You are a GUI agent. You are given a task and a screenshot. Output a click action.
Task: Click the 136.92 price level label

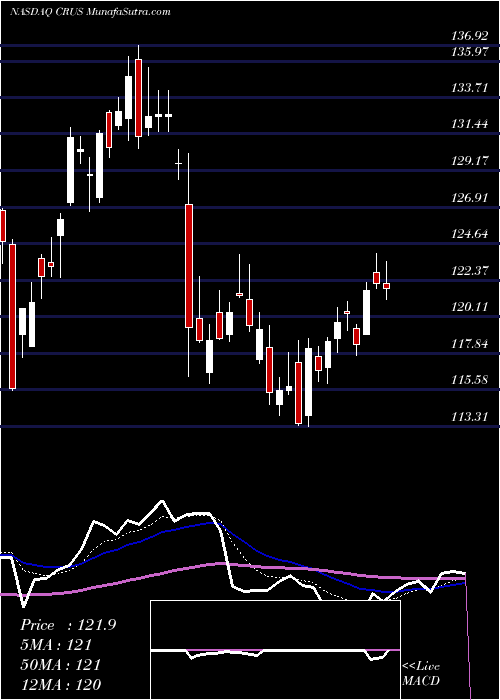[469, 35]
